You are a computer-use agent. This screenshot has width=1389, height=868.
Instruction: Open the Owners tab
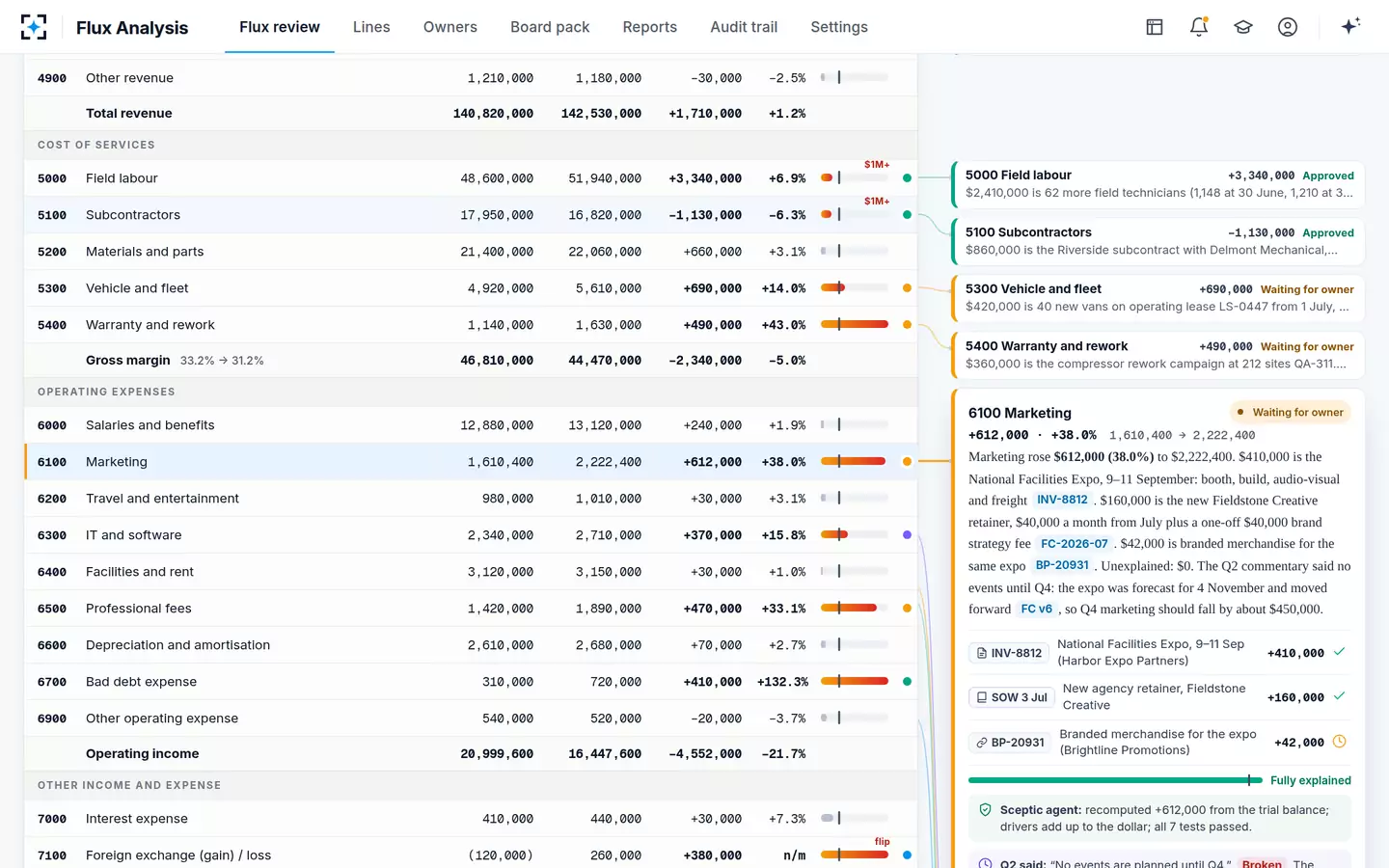point(450,27)
